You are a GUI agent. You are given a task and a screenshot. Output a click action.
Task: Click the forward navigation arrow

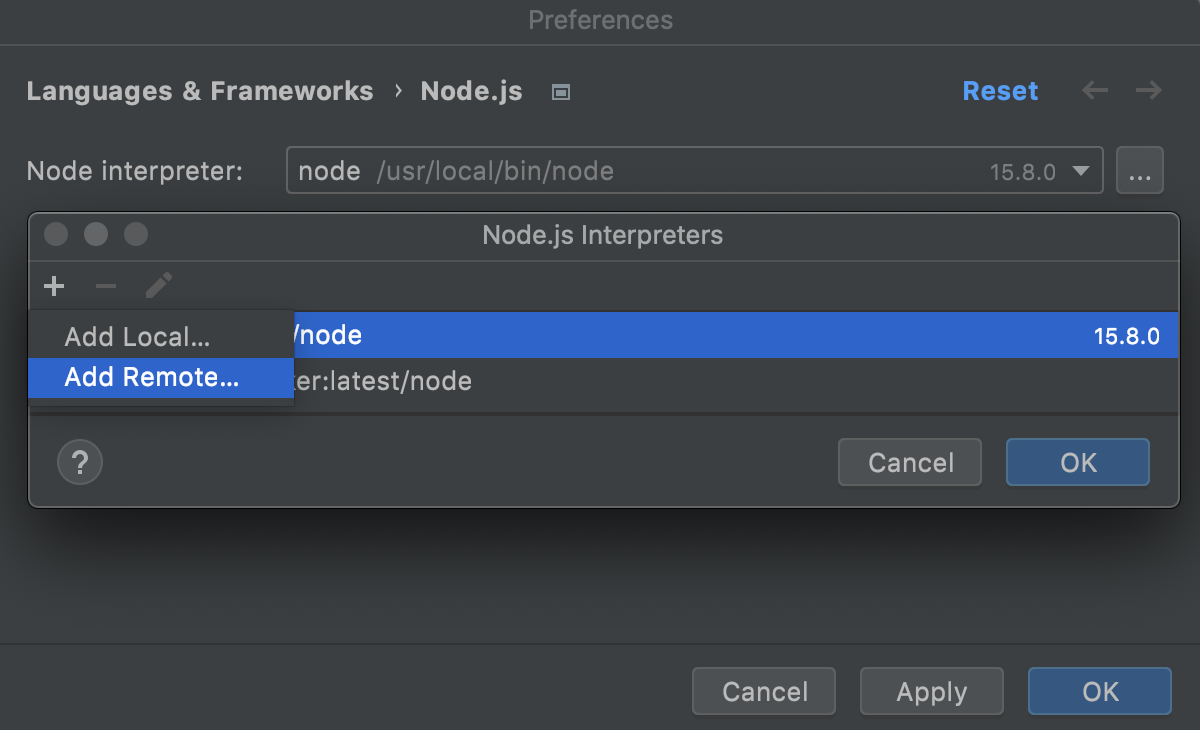pyautogui.click(x=1148, y=90)
